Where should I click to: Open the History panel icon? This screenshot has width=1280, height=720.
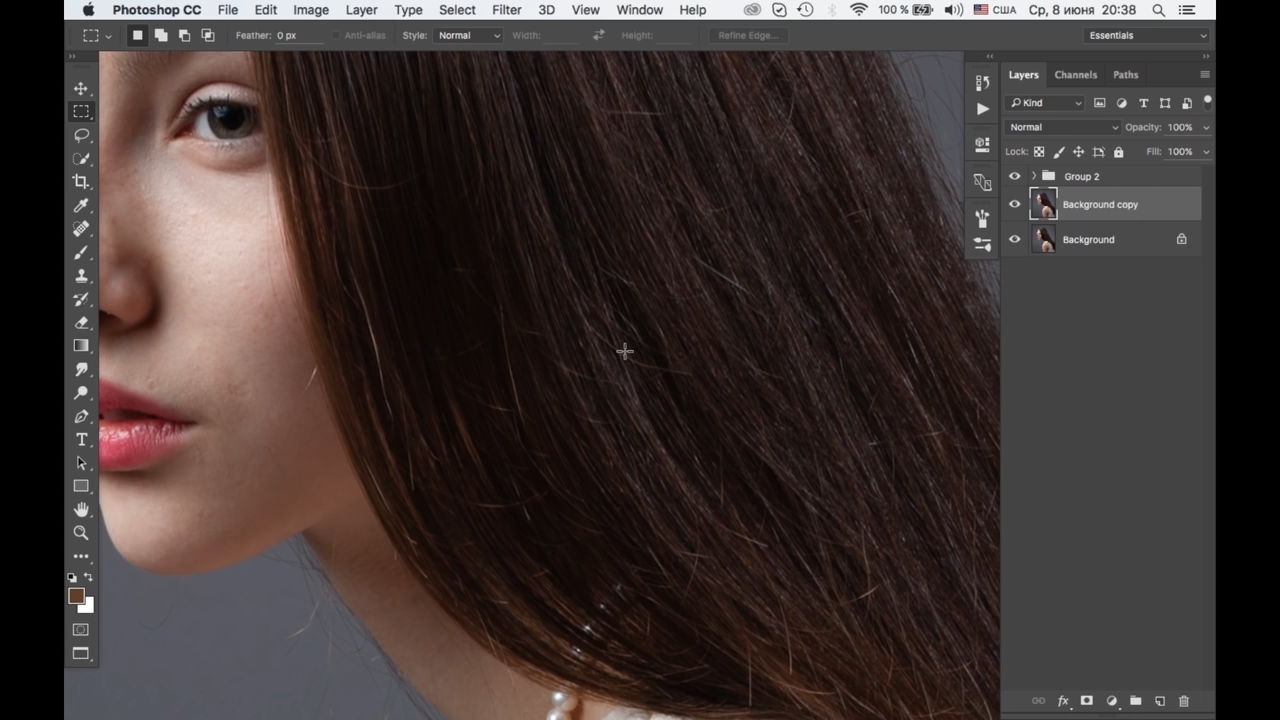(x=982, y=84)
